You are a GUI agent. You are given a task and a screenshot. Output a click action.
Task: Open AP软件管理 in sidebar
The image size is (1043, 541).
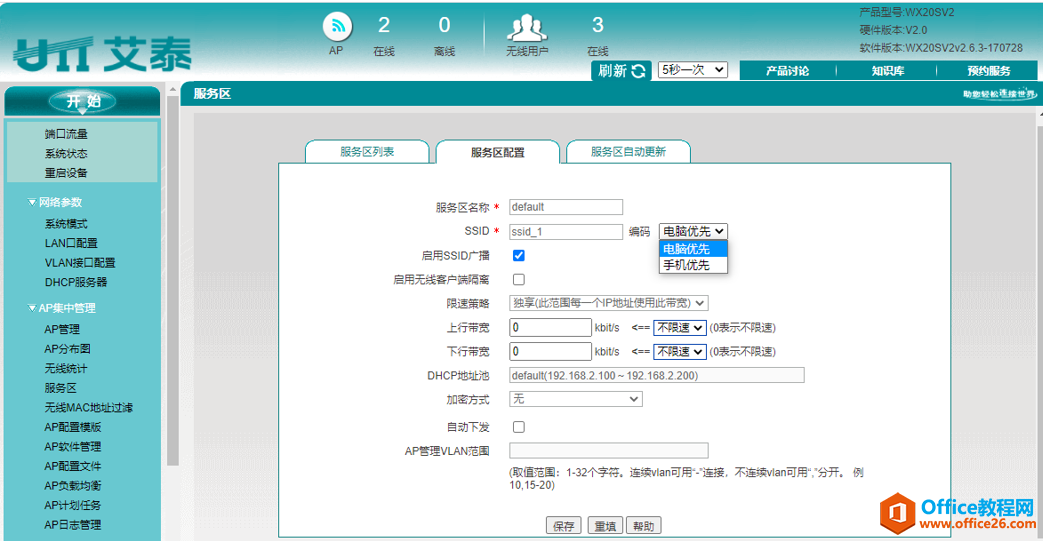click(x=73, y=447)
